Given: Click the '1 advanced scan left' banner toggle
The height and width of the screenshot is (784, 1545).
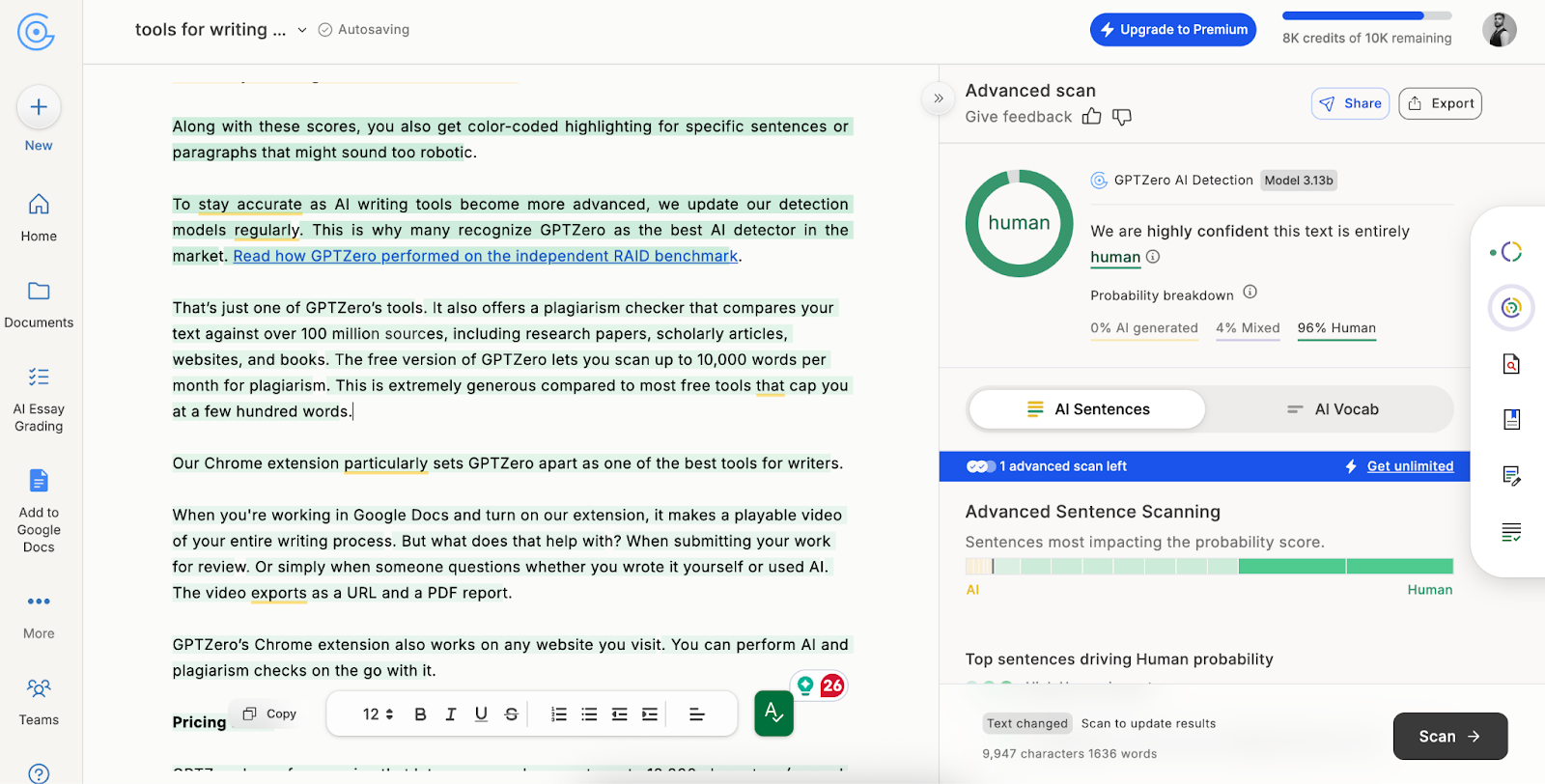Looking at the screenshot, I should click(x=981, y=466).
